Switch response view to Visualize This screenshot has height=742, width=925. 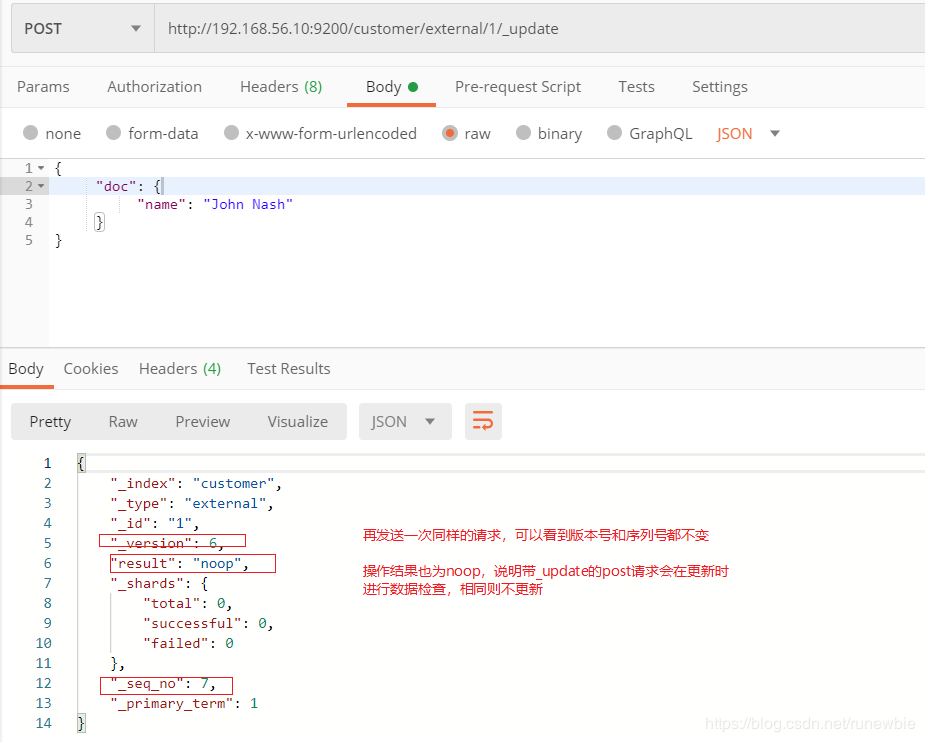(297, 422)
